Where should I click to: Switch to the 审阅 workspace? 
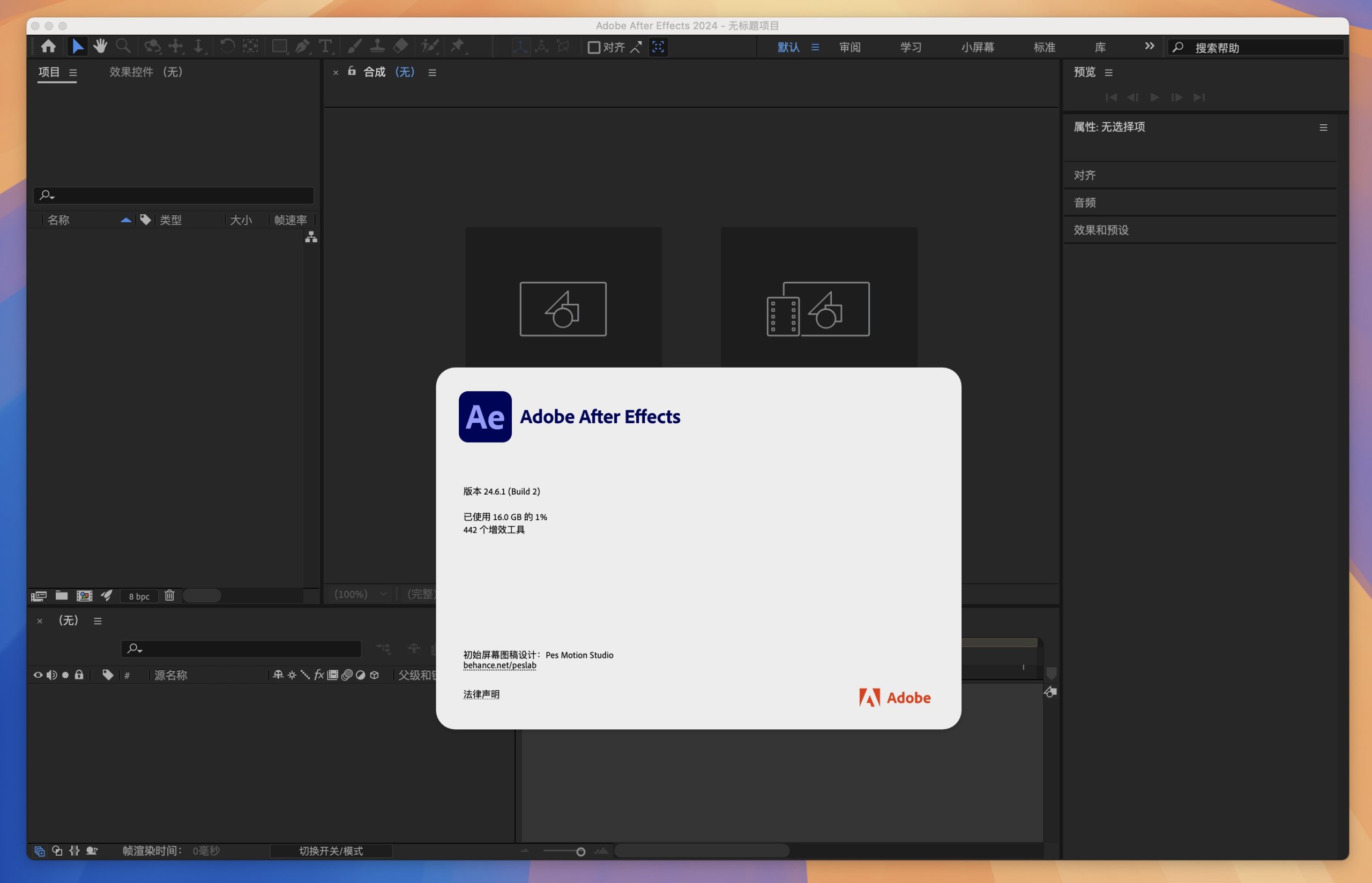coord(849,47)
